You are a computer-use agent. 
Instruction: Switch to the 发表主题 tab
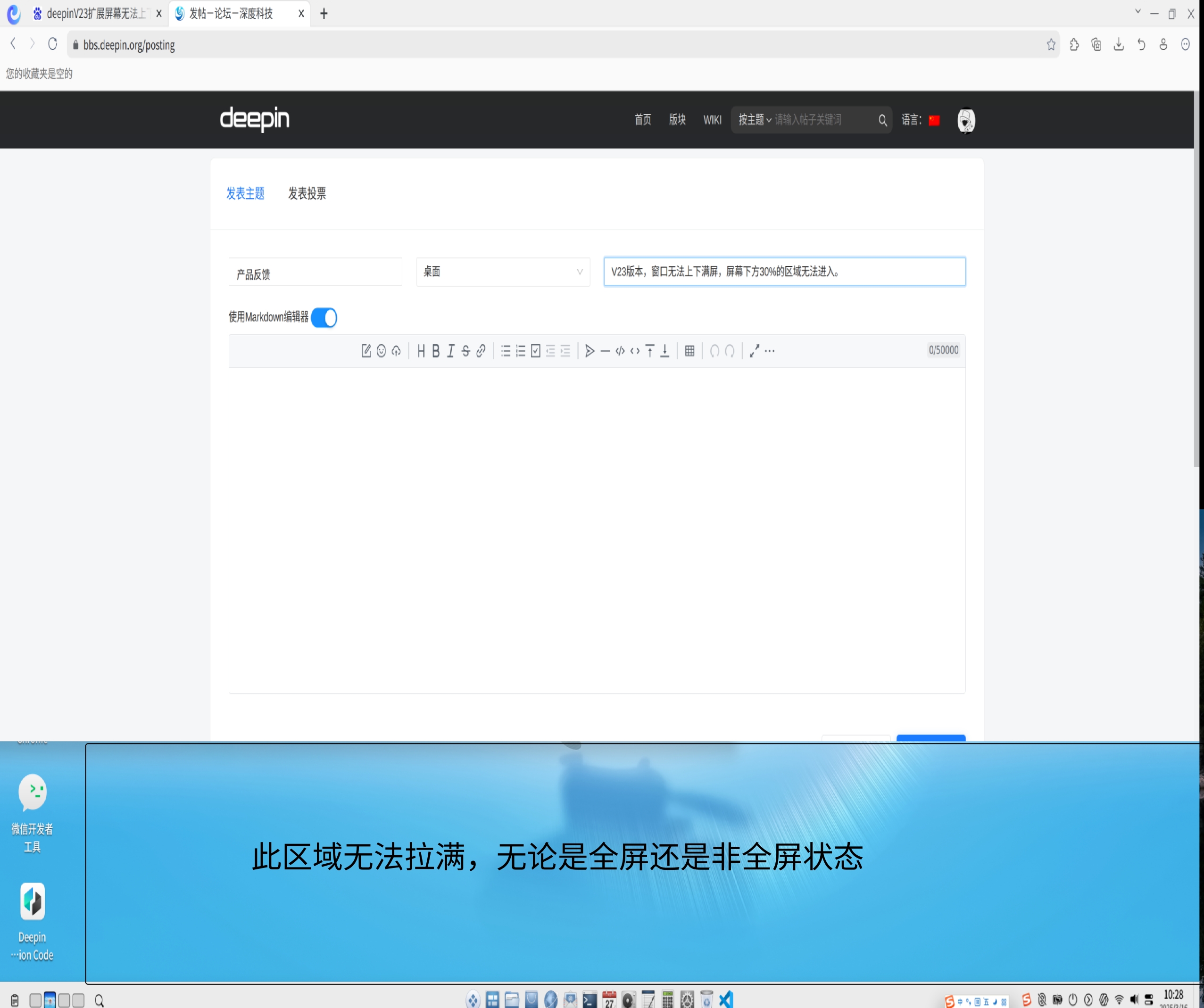245,194
